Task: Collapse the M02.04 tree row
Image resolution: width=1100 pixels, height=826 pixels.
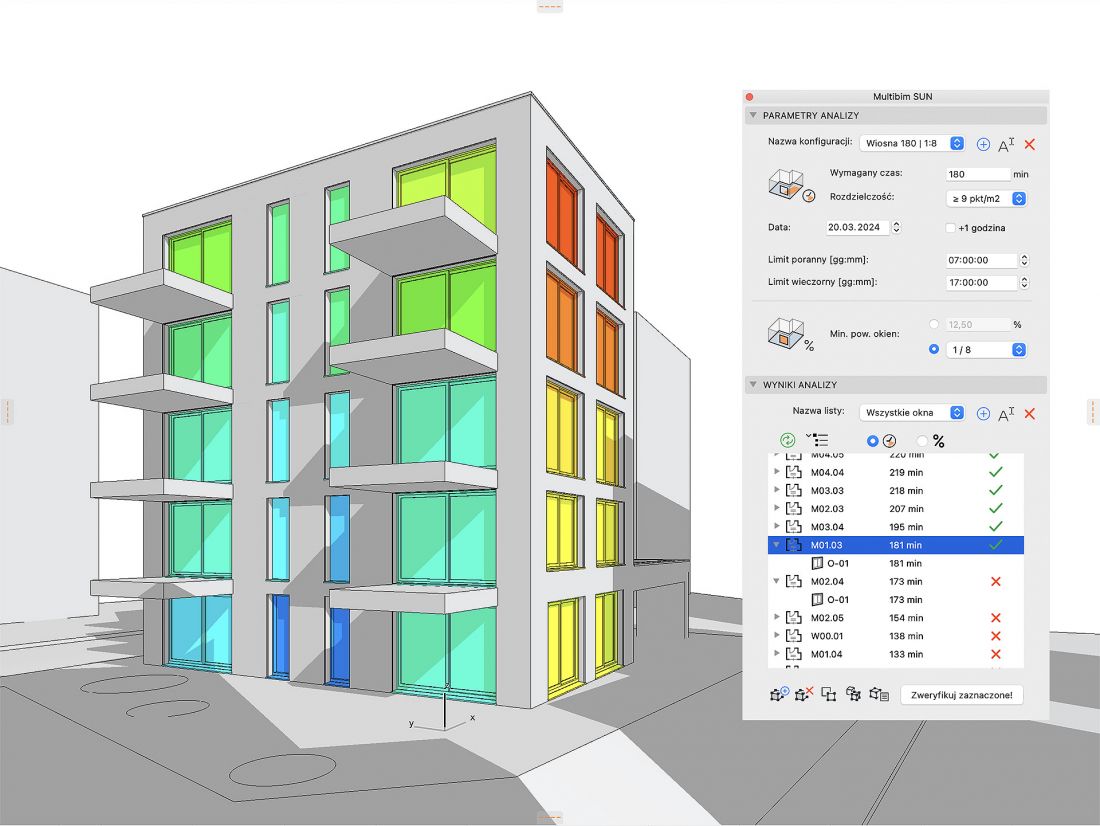Action: tap(776, 581)
